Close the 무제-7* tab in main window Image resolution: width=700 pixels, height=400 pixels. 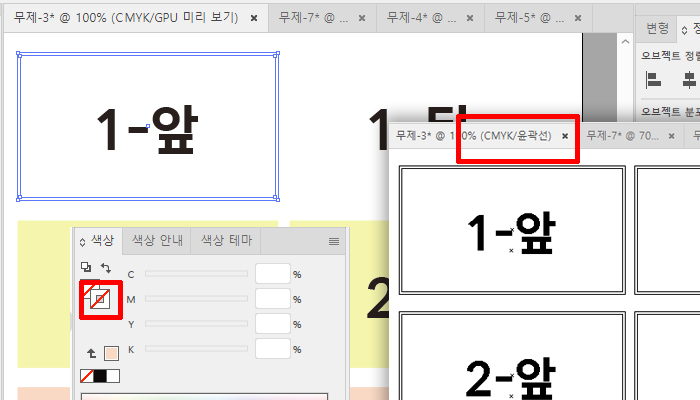coord(362,18)
